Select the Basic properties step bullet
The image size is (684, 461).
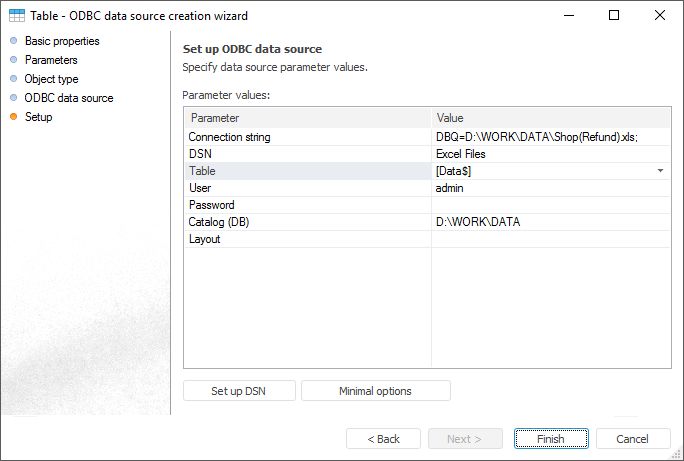pyautogui.click(x=14, y=41)
